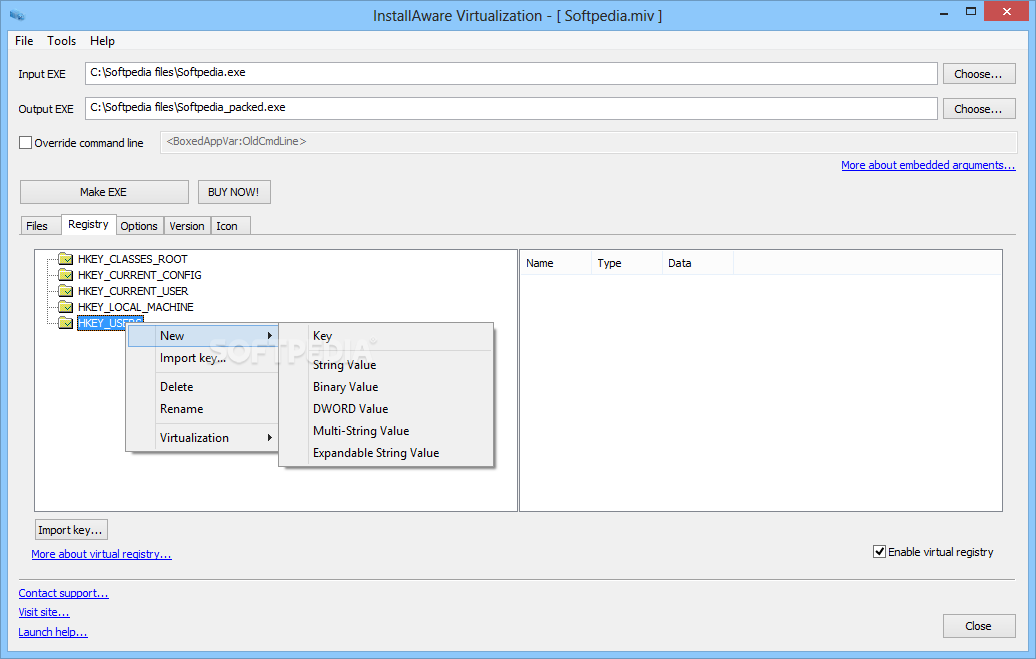Create a new Multi-String Value
This screenshot has width=1036, height=659.
click(x=387, y=431)
